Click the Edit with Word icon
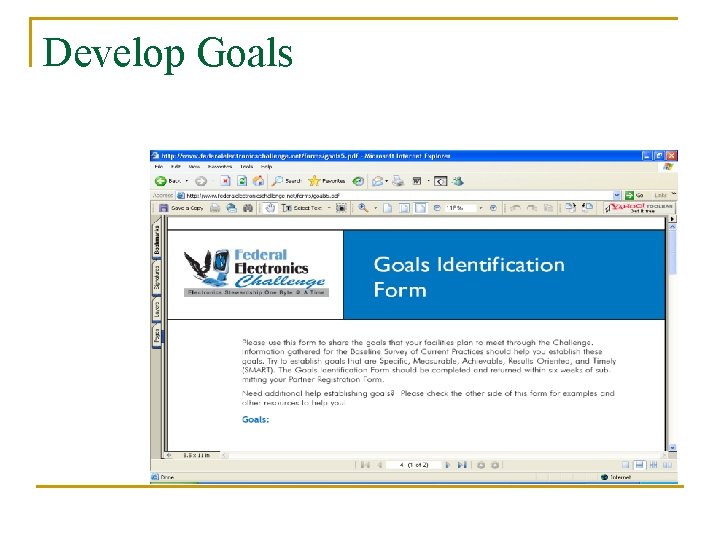720x540 pixels. click(417, 181)
